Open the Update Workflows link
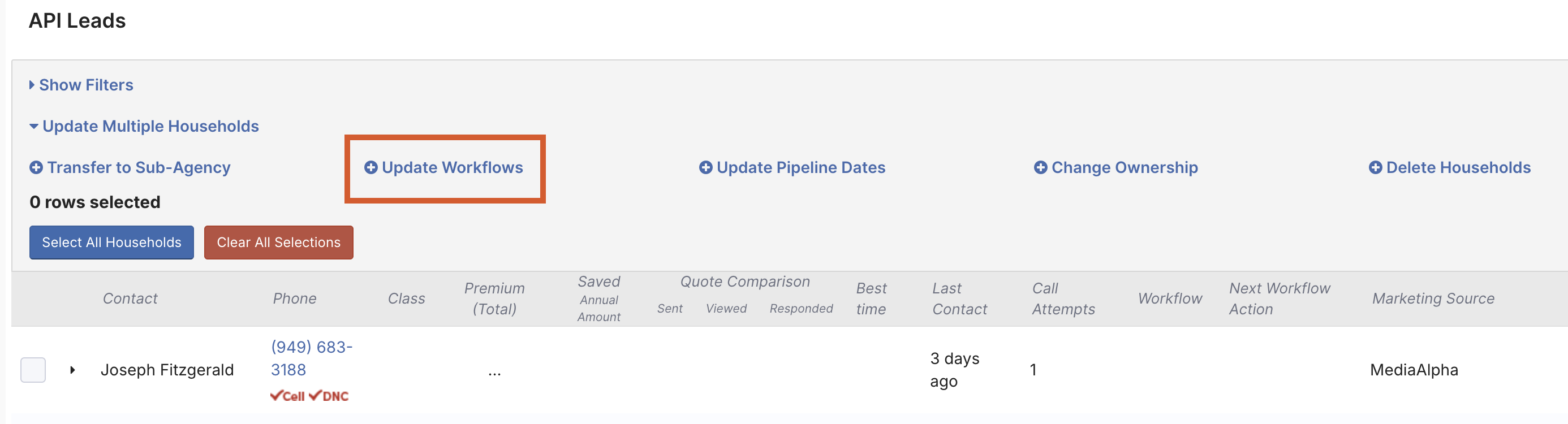 (453, 167)
